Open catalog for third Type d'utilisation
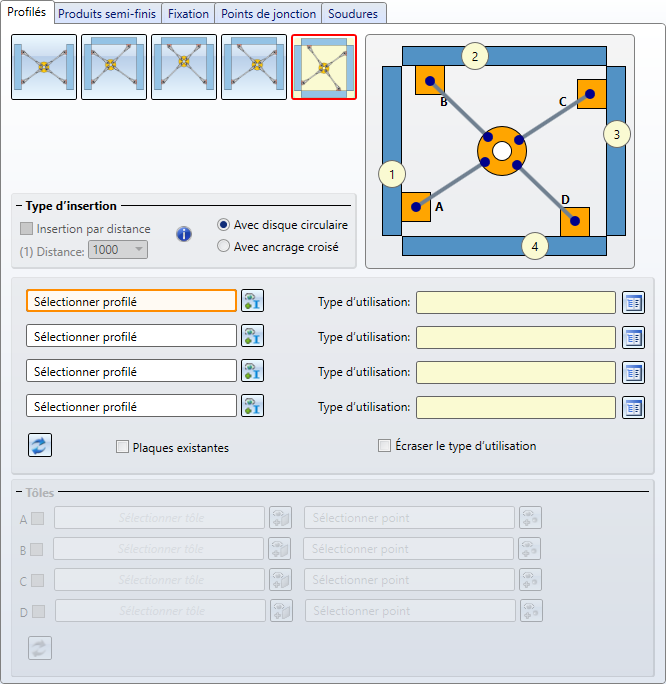666x684 pixels. click(633, 373)
